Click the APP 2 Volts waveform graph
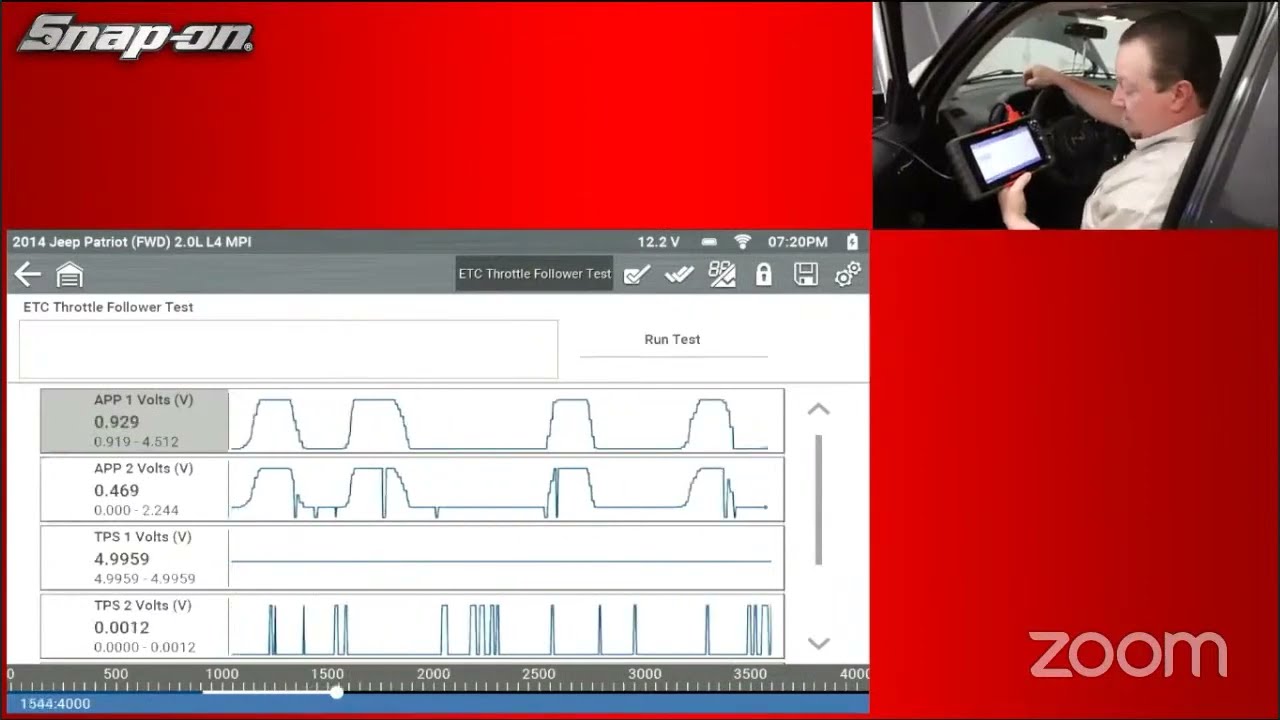Screen dimensions: 1280x720 506,489
